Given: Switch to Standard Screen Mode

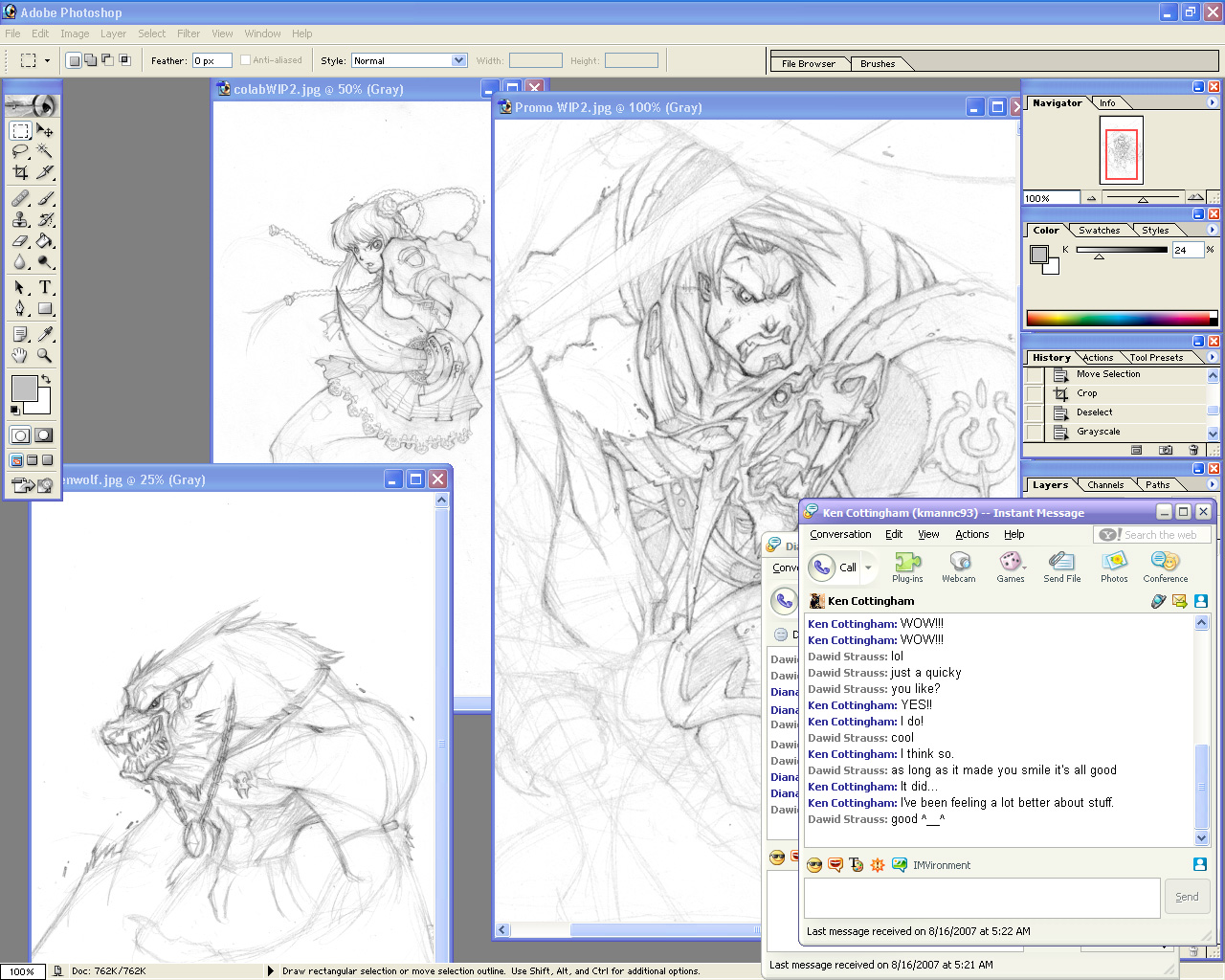Looking at the screenshot, I should pos(17,460).
